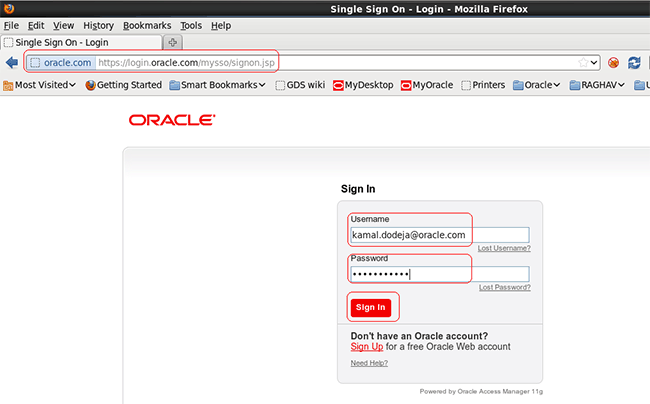Click the Lost Username? link
The image size is (650, 404).
pyautogui.click(x=504, y=248)
